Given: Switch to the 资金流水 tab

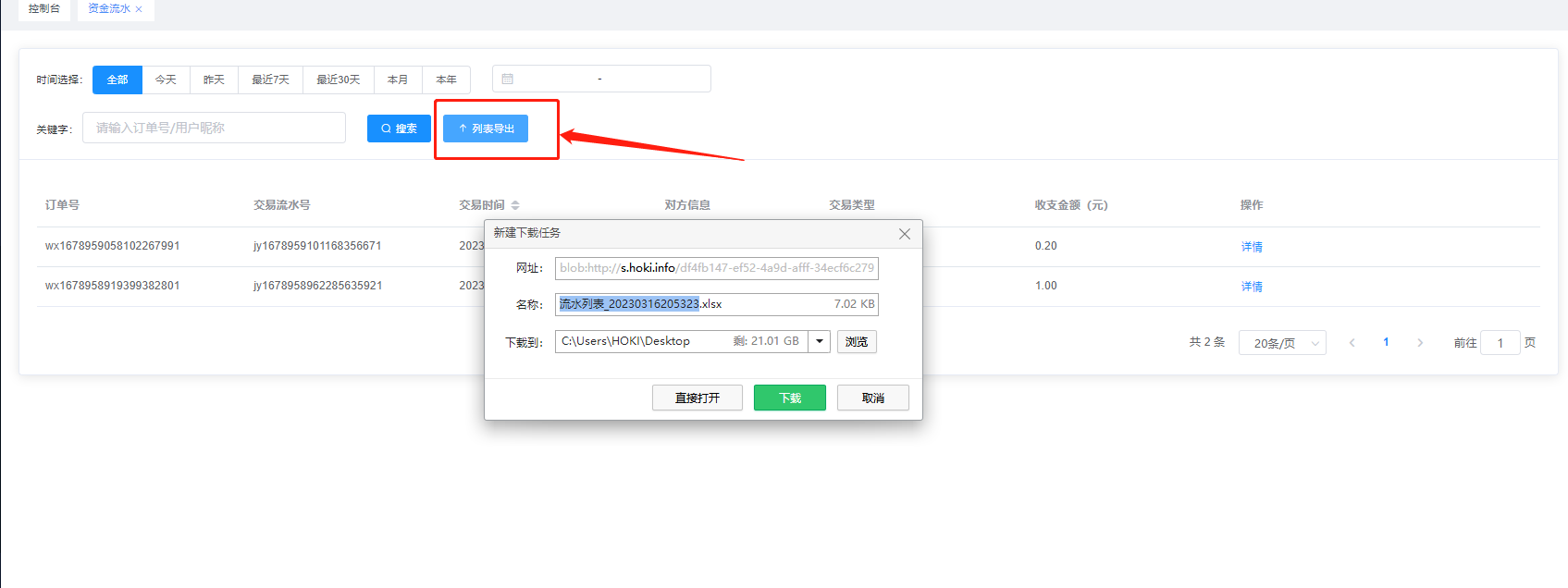Looking at the screenshot, I should pyautogui.click(x=108, y=9).
